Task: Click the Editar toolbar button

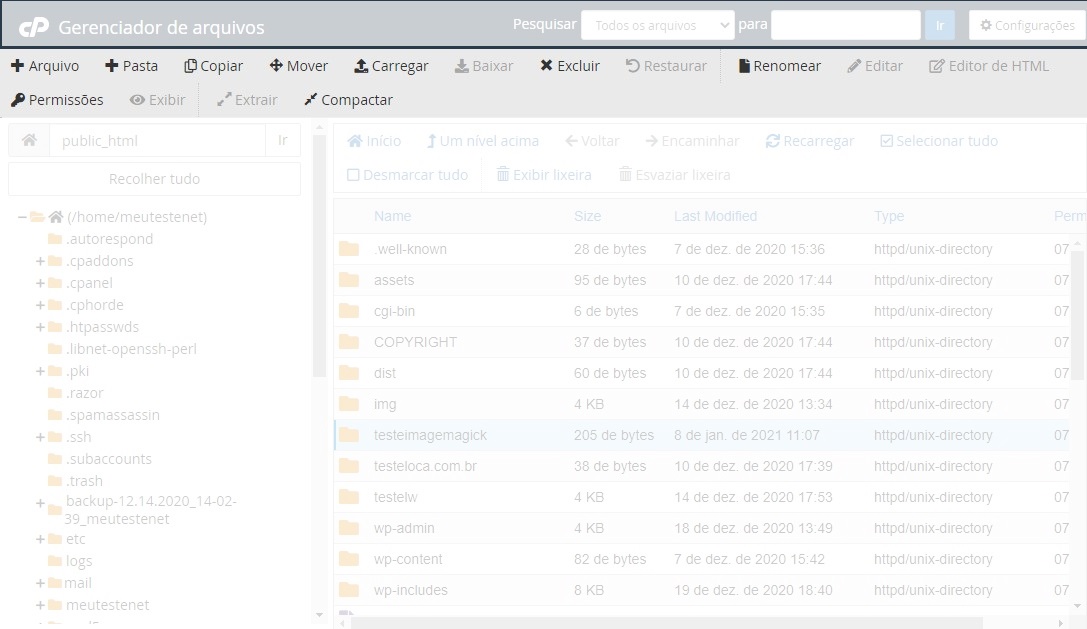Action: pyautogui.click(x=875, y=66)
